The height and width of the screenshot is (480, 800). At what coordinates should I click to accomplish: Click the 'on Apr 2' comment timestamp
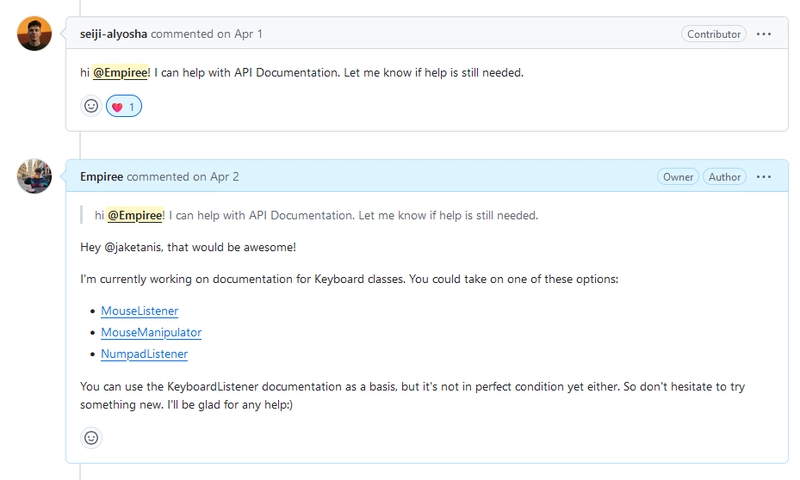(216, 177)
